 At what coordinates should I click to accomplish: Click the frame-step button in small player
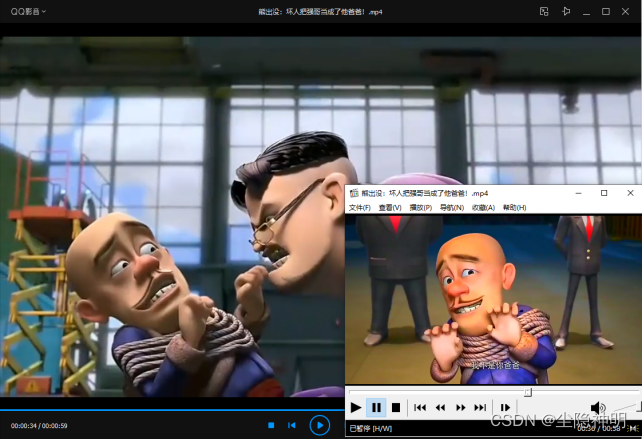click(x=505, y=407)
